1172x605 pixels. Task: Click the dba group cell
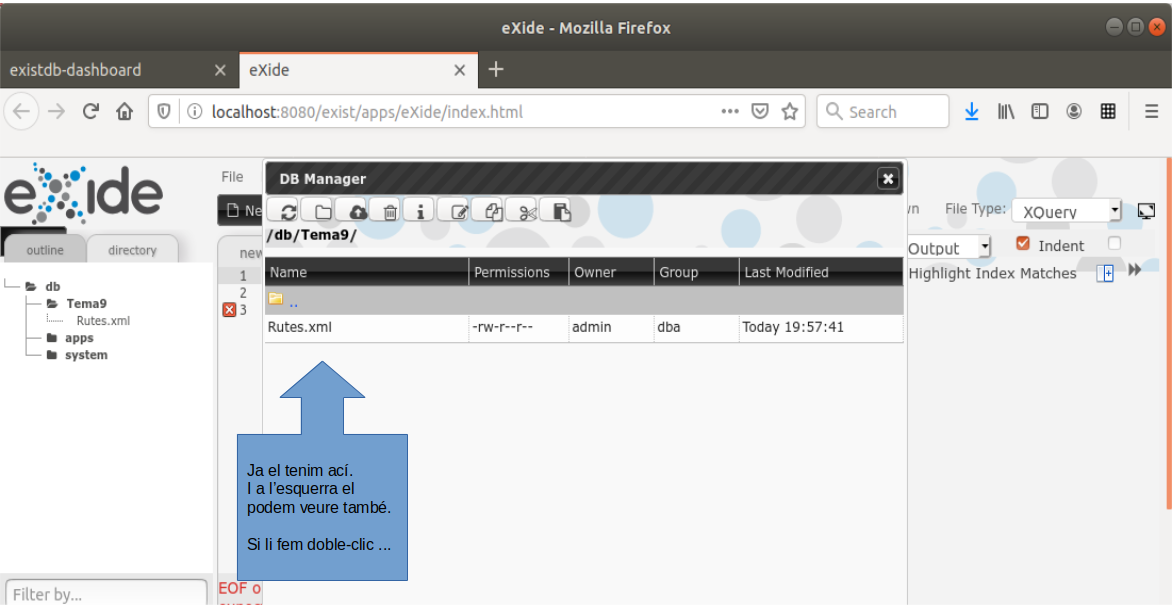pyautogui.click(x=697, y=328)
